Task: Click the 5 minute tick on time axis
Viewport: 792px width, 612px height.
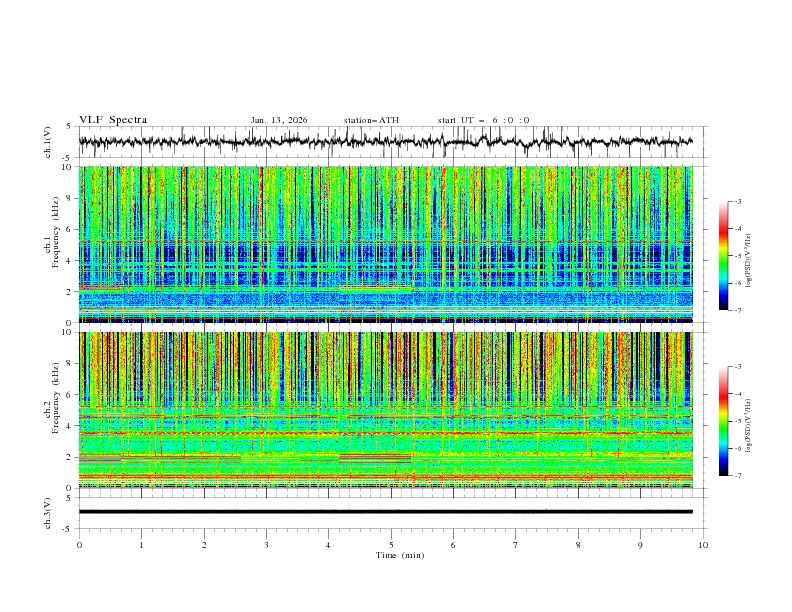Action: 391,545
